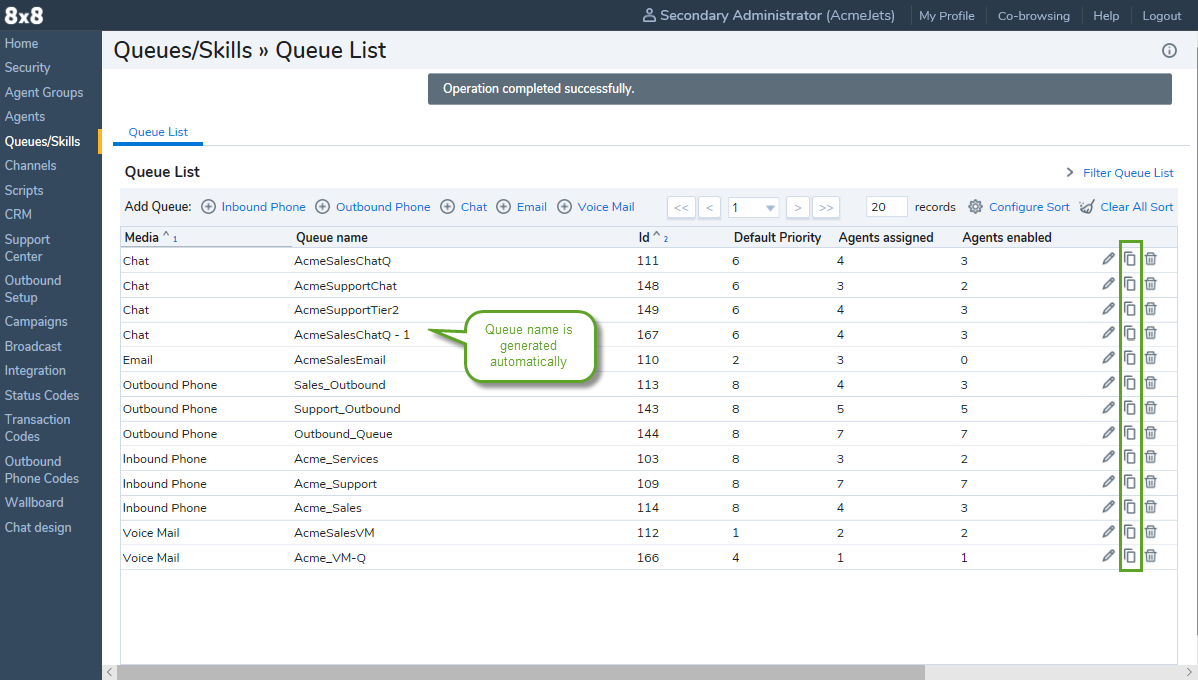The height and width of the screenshot is (680, 1198).
Task: Open Channels in sidebar
Action: click(x=31, y=165)
